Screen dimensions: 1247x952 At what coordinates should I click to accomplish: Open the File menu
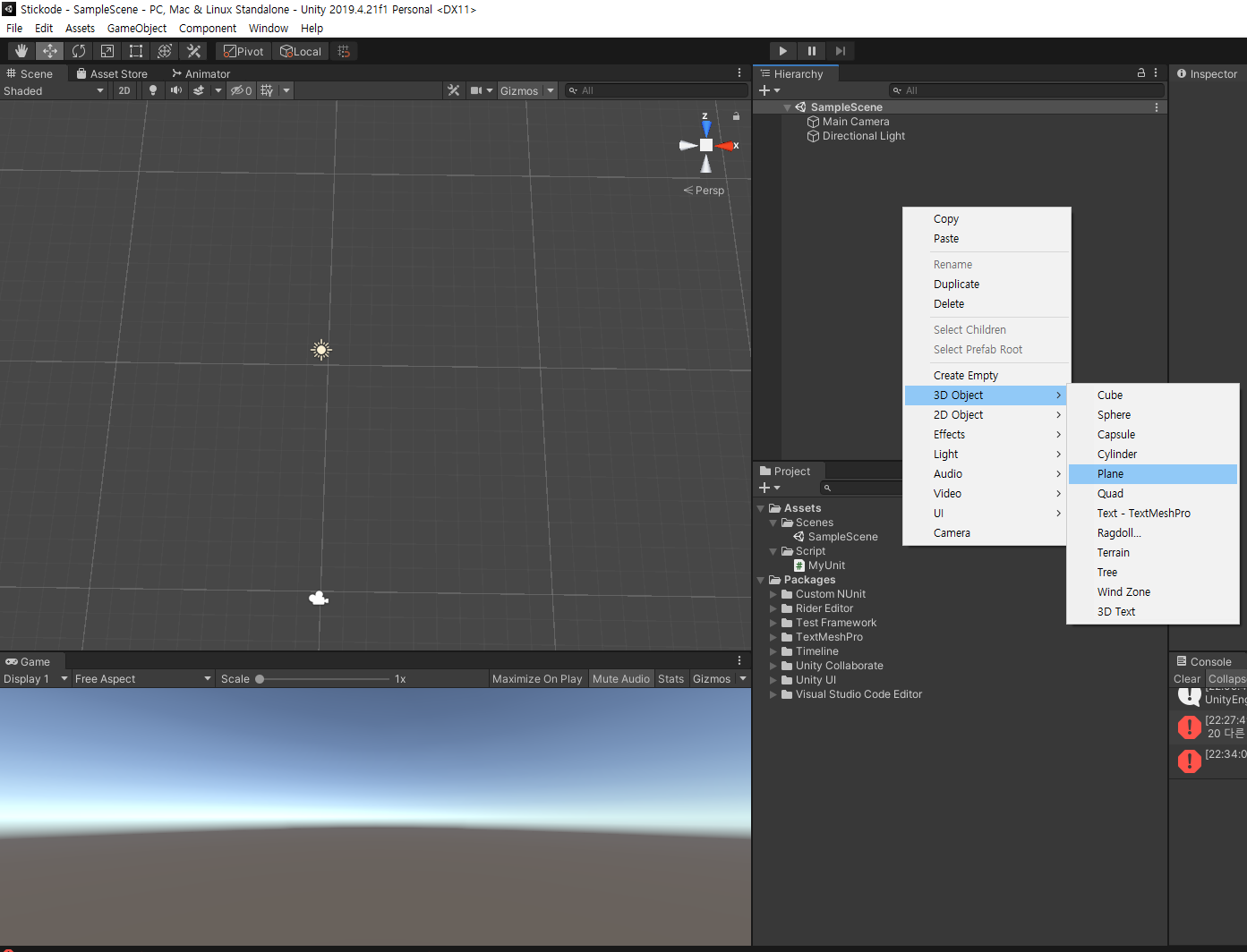tap(14, 28)
